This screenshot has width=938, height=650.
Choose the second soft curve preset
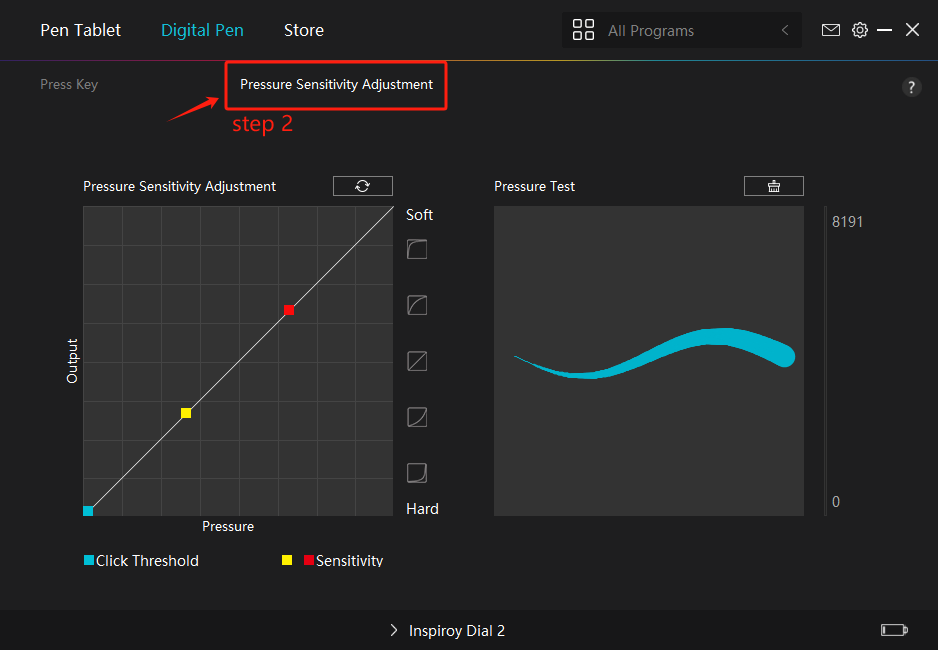[x=417, y=305]
